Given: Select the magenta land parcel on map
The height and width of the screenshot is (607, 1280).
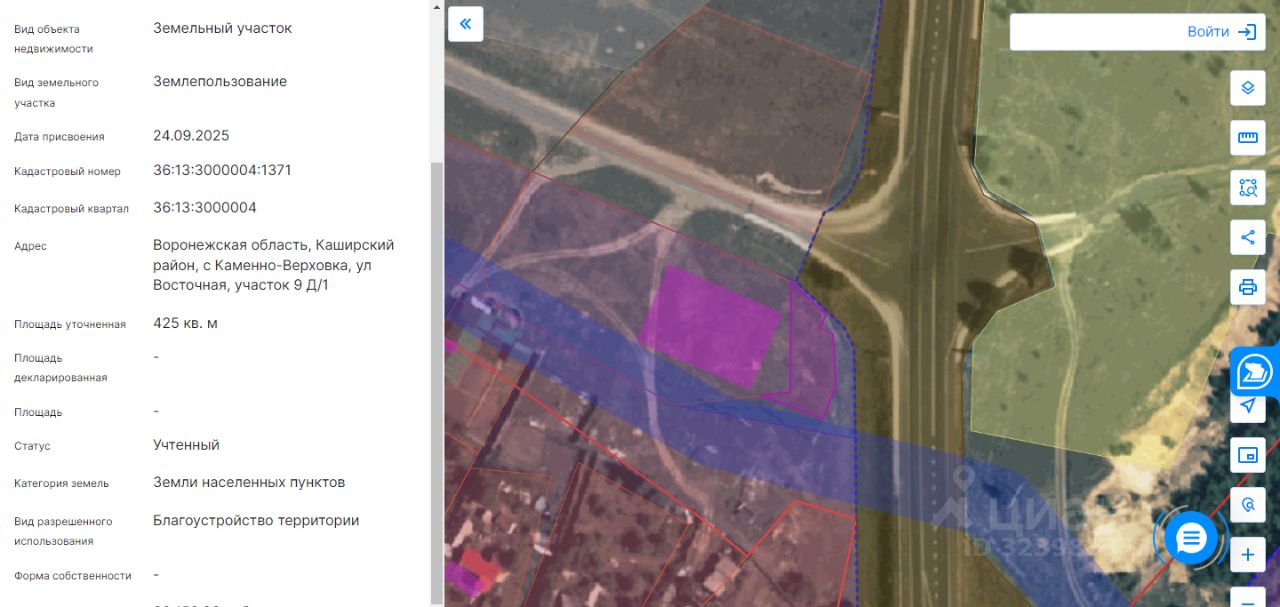Looking at the screenshot, I should 711,326.
